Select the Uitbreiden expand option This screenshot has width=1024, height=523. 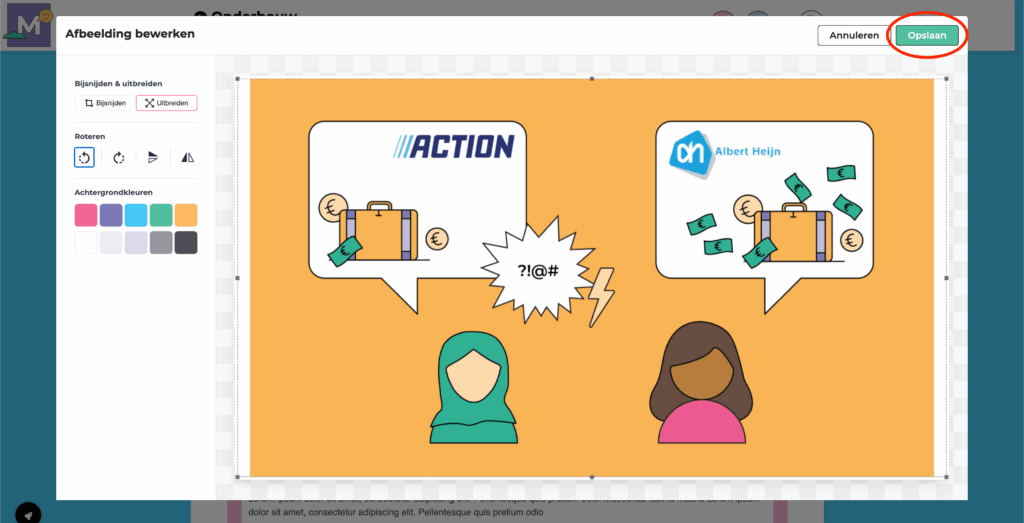[x=167, y=103]
